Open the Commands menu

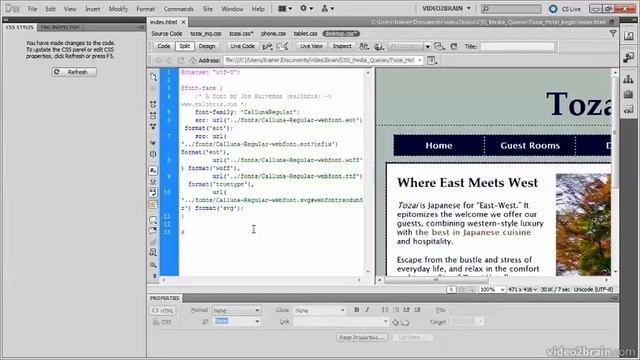point(178,9)
